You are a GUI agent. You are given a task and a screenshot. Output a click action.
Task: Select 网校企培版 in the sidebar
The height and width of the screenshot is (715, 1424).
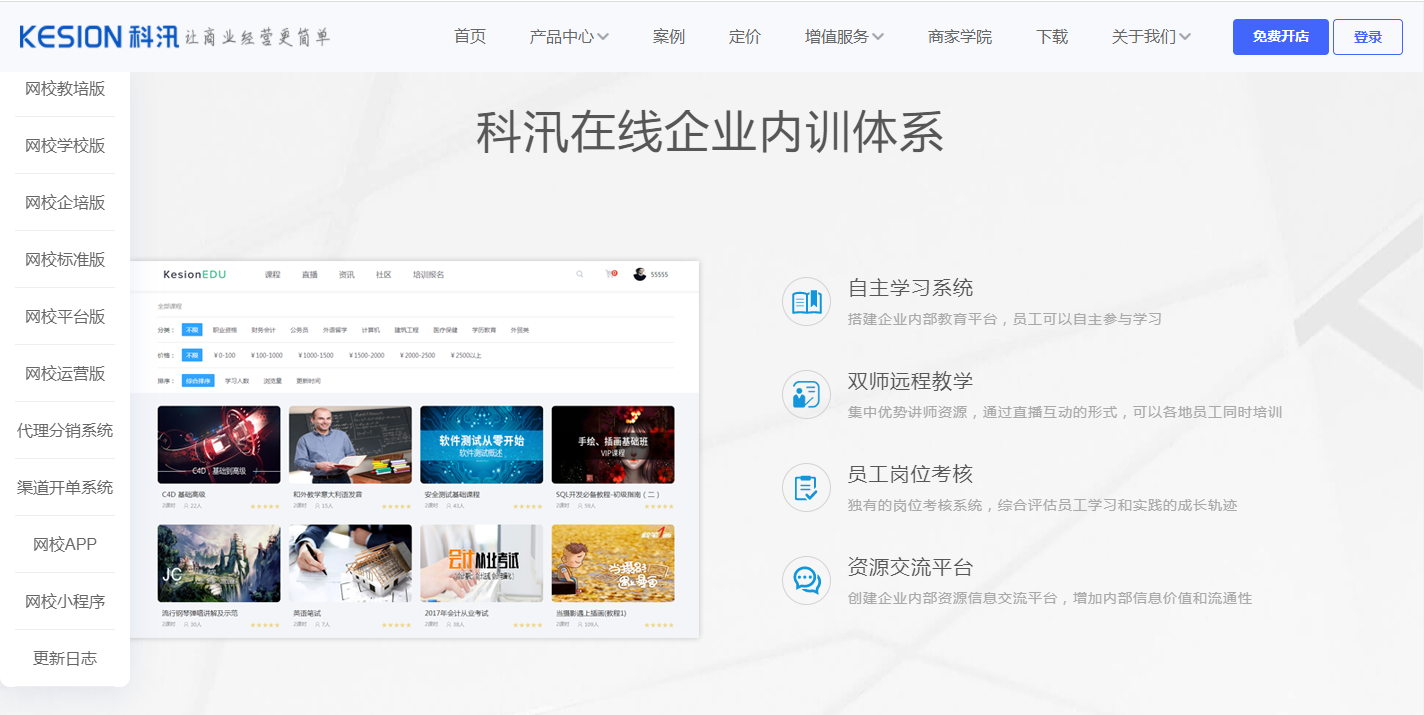(x=65, y=203)
